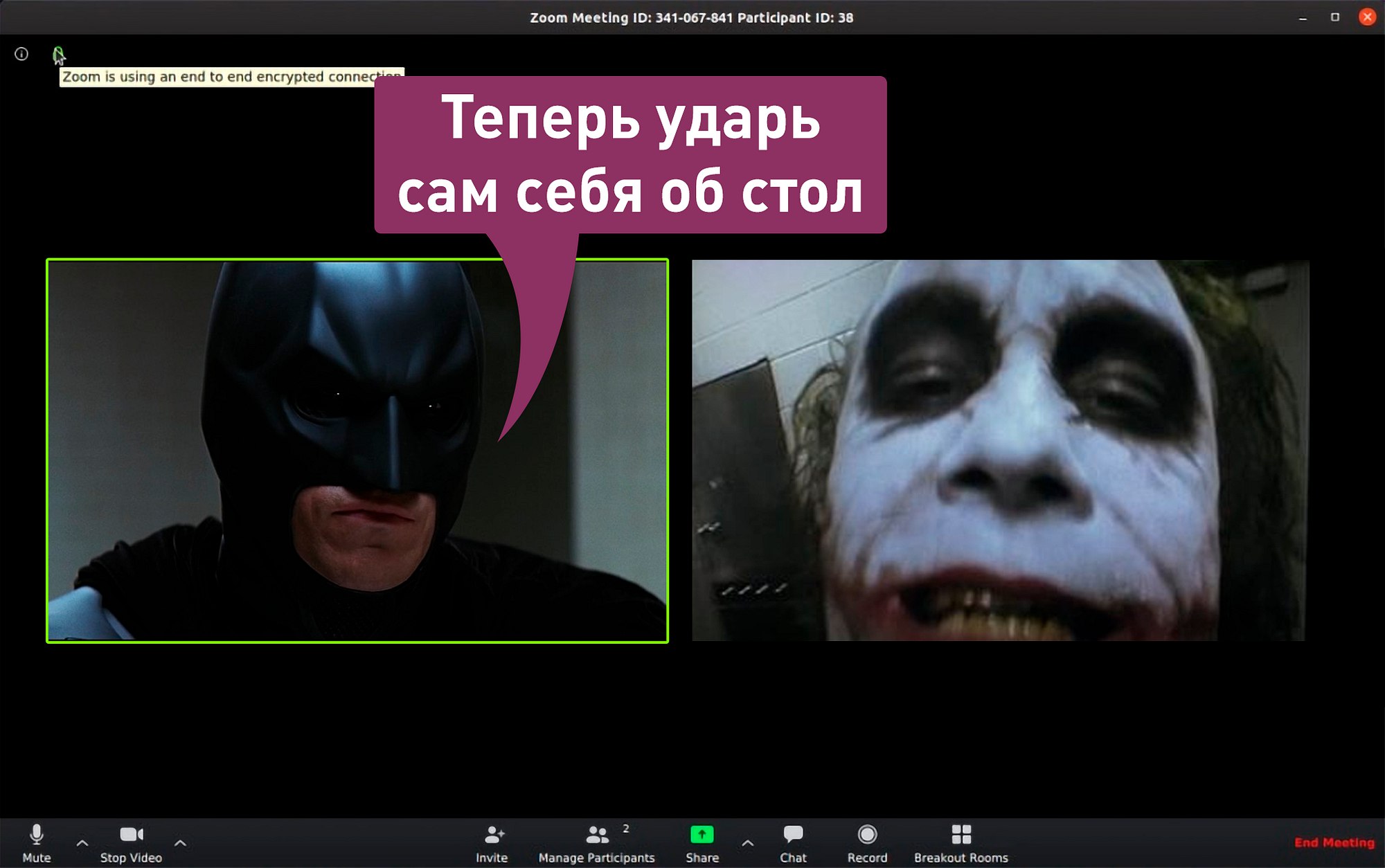Click the Zoom Meeting ID title text
Screen dimensions: 1385x868
click(x=692, y=18)
